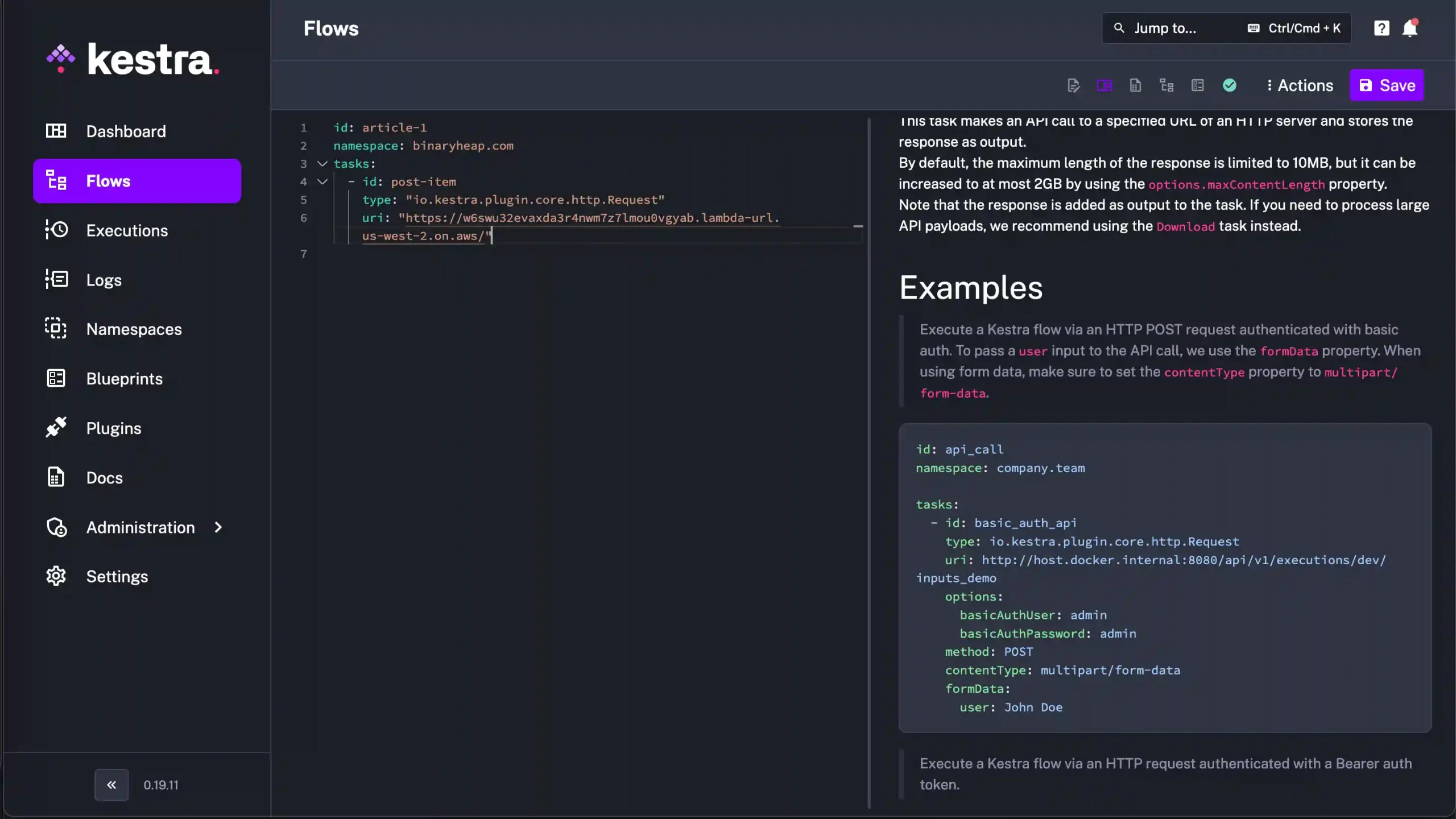Image resolution: width=1456 pixels, height=819 pixels.
Task: Open Plugins page from sidebar
Action: tap(113, 428)
